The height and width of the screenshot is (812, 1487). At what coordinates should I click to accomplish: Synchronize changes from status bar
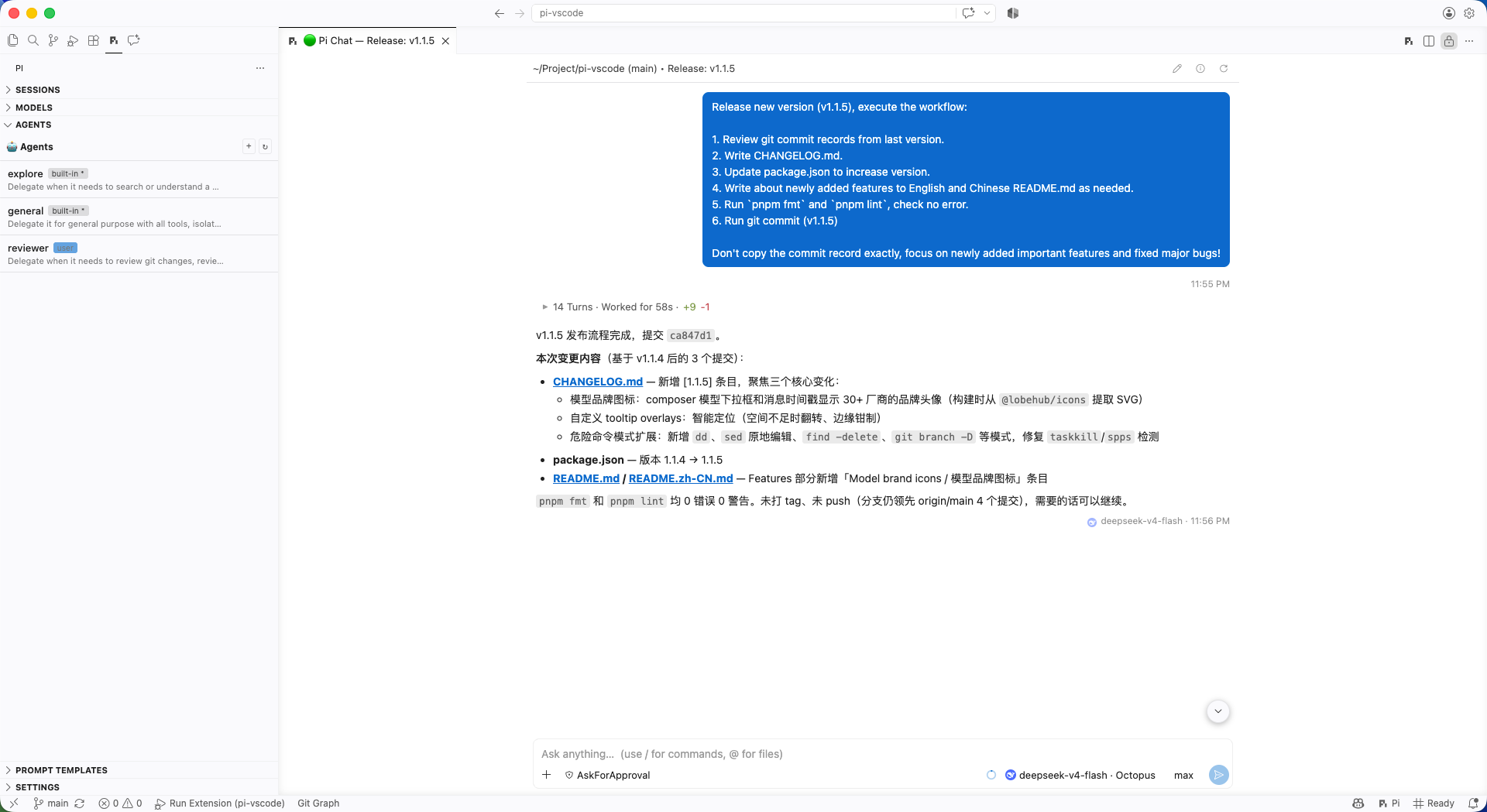pos(80,803)
